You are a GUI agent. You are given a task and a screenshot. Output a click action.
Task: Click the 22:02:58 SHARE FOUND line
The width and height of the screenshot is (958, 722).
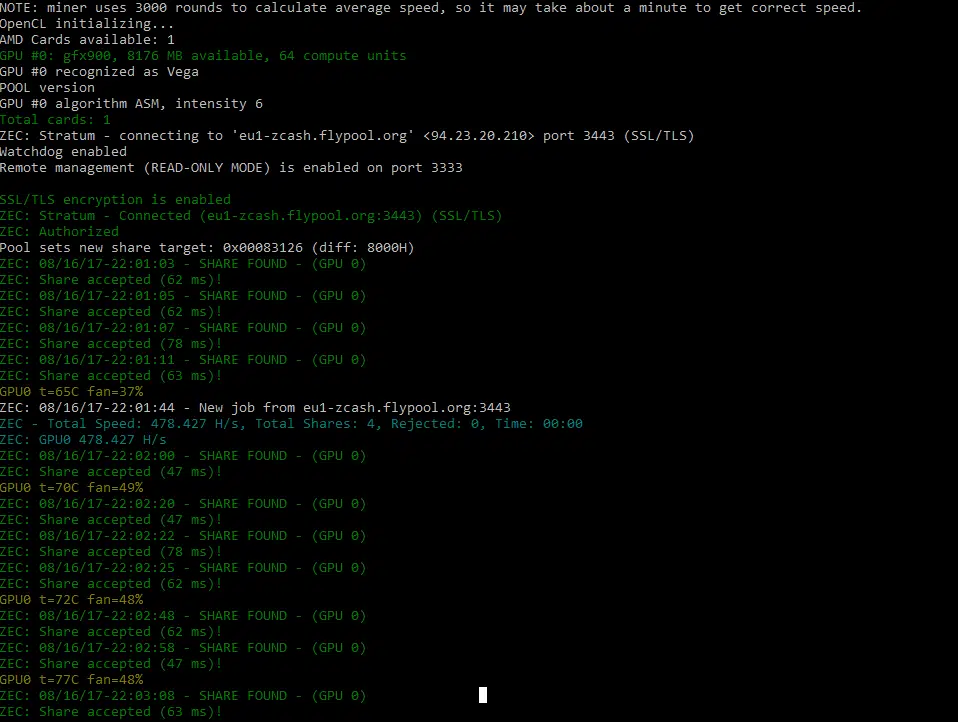pos(183,647)
